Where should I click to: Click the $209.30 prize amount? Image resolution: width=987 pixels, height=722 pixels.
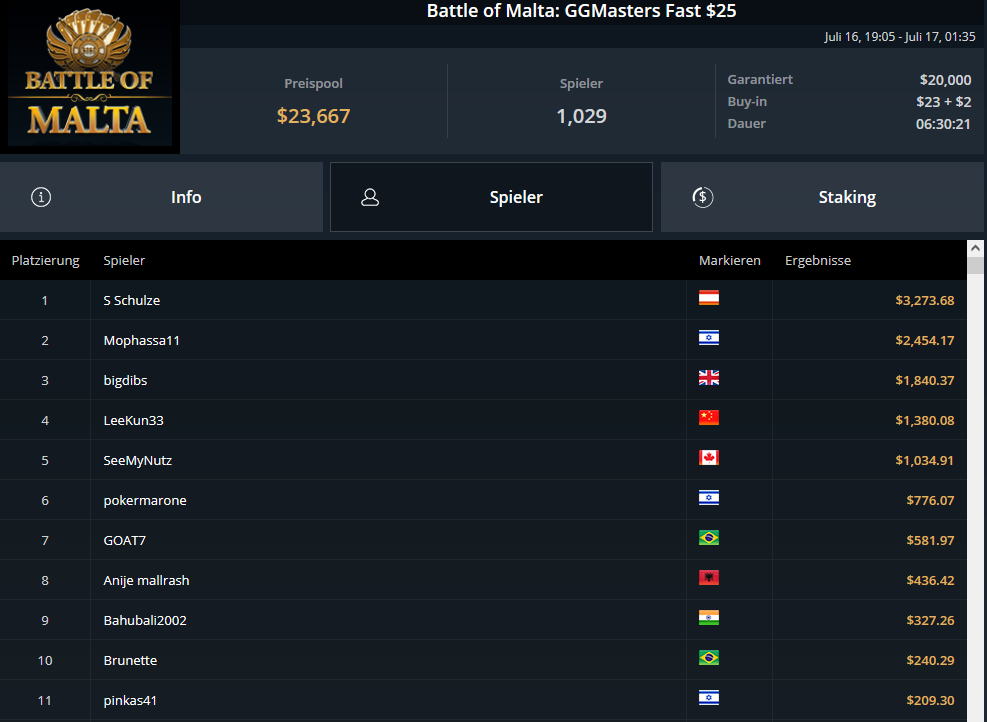click(x=930, y=700)
